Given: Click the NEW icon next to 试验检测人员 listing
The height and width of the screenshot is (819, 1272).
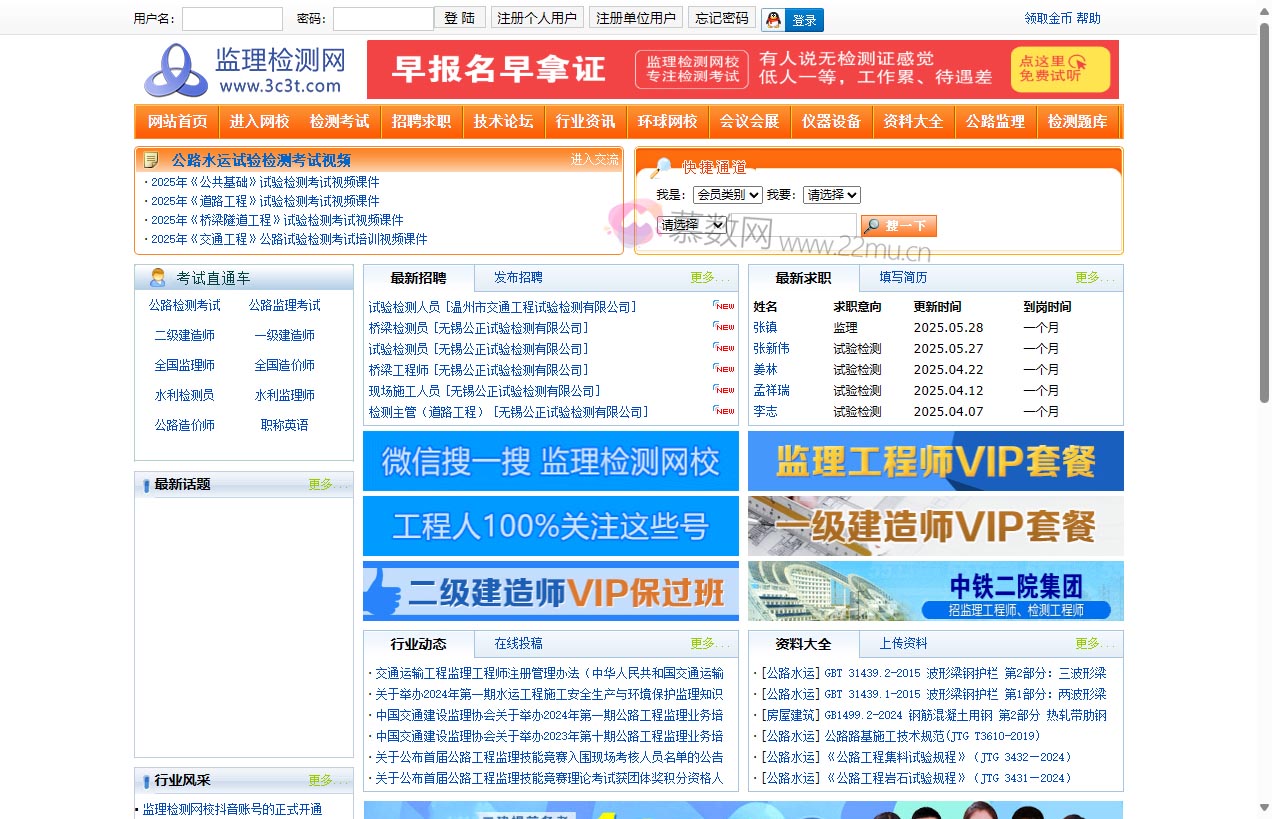Looking at the screenshot, I should pos(722,306).
